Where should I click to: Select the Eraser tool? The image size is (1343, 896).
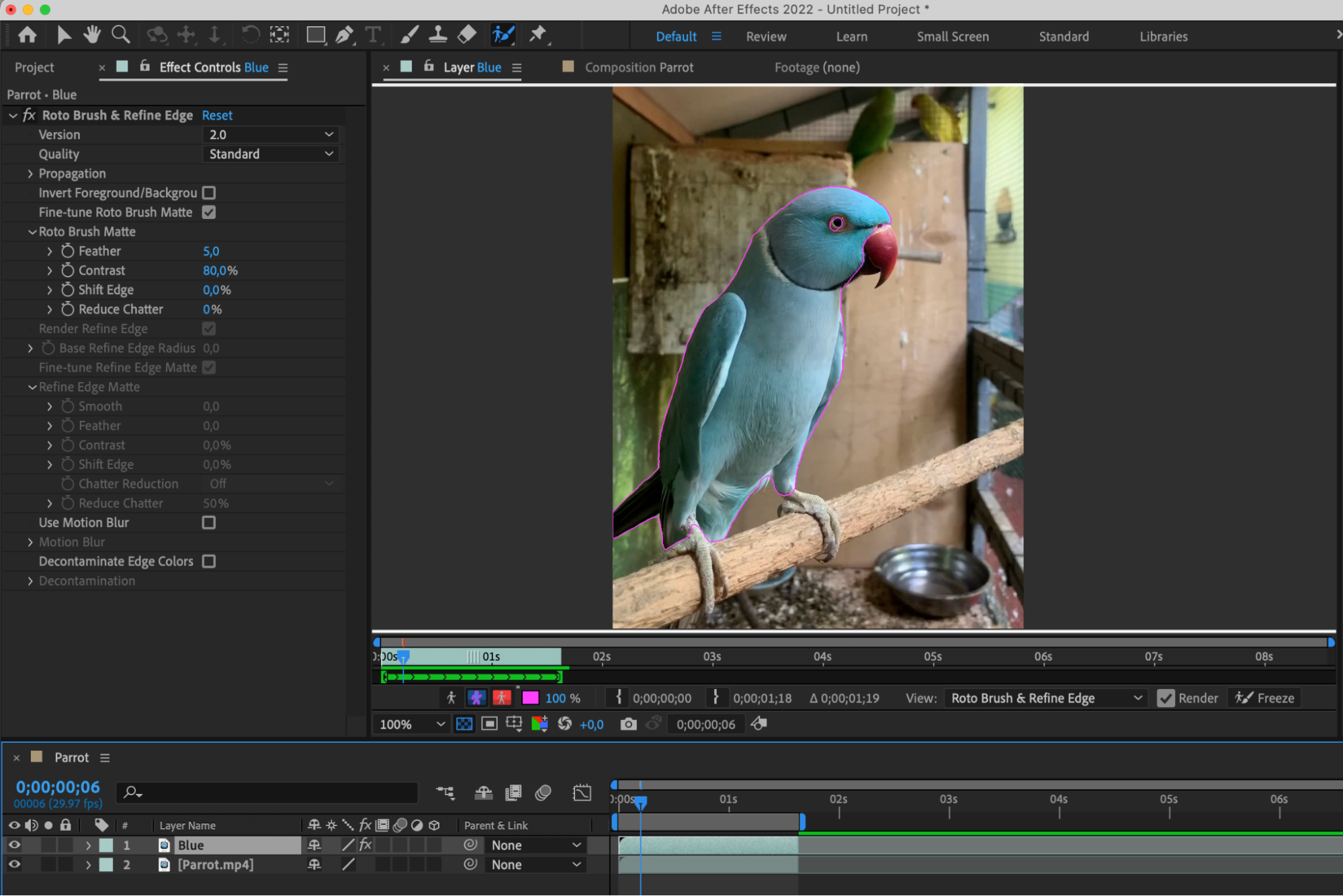point(467,35)
